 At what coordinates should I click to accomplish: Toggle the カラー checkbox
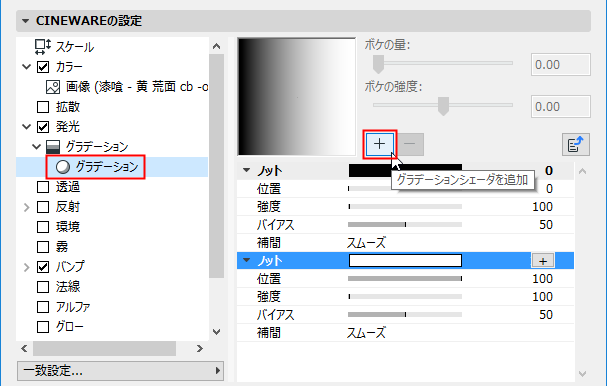click(43, 67)
